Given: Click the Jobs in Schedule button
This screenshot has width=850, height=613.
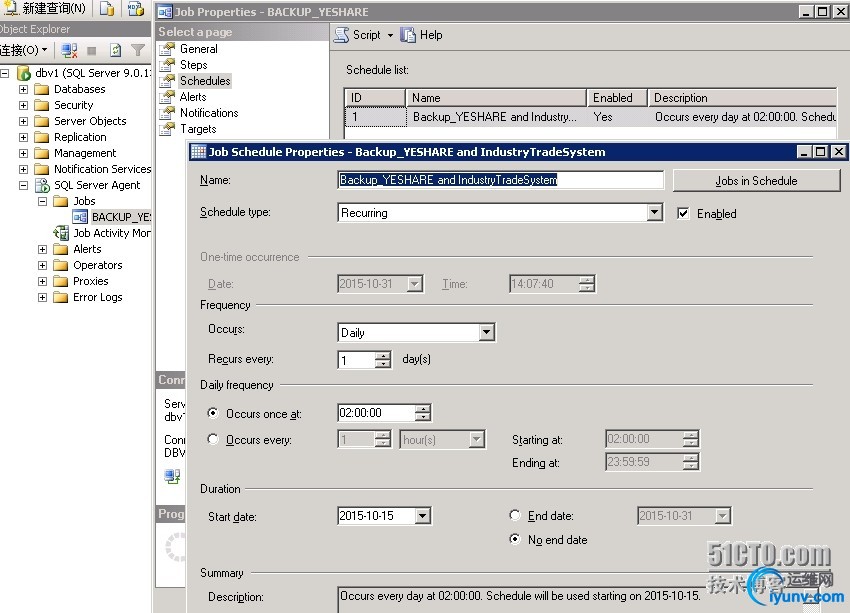Looking at the screenshot, I should pyautogui.click(x=756, y=181).
